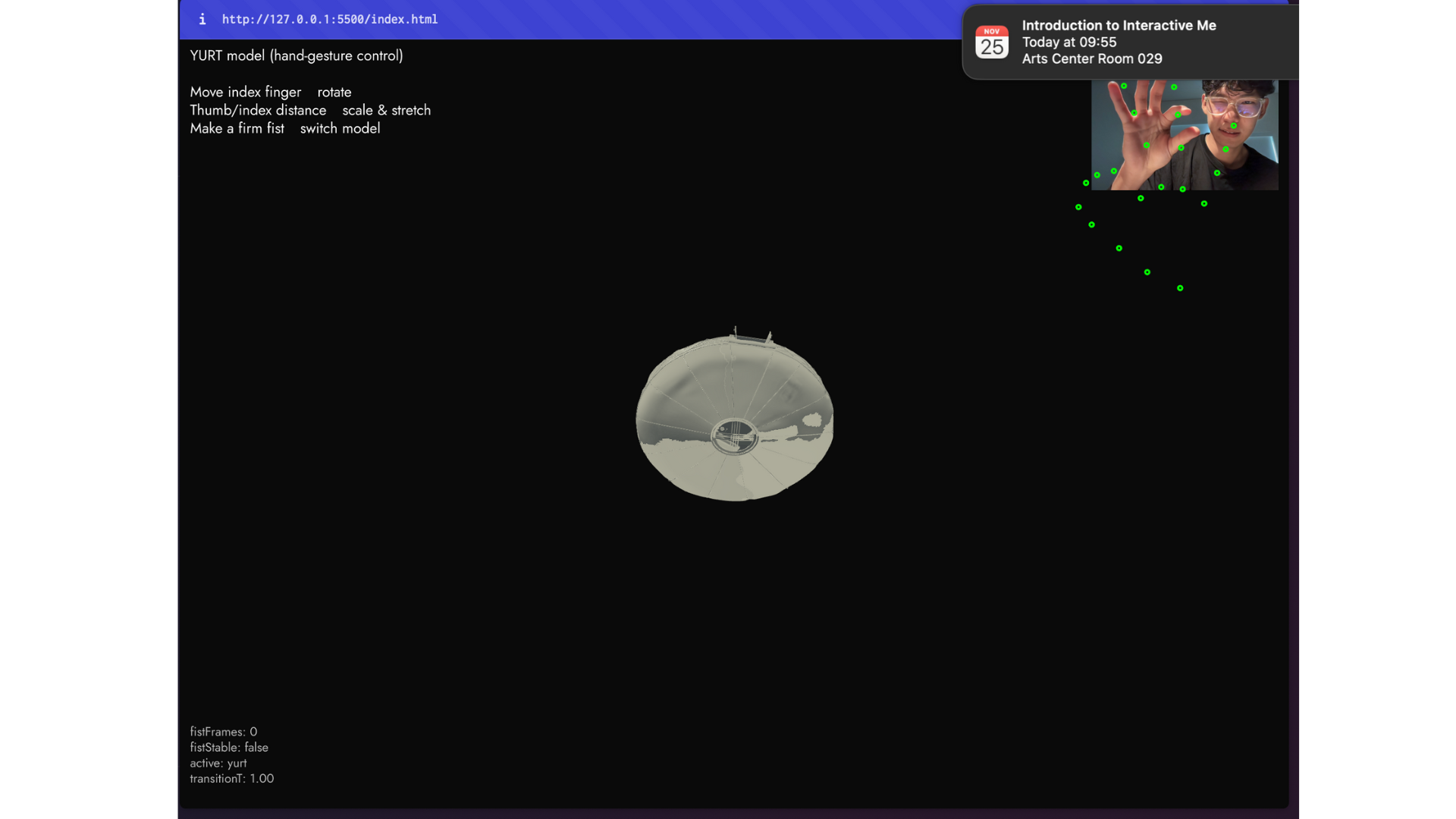Open the Introduction to Interactive Me notification

coord(1119,26)
